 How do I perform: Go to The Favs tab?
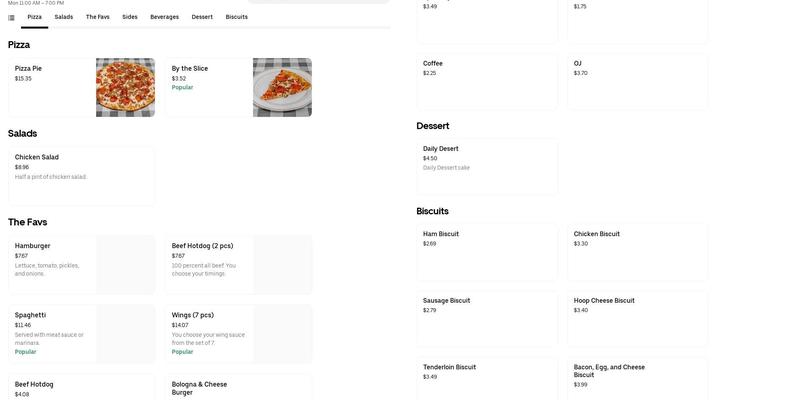pos(98,17)
